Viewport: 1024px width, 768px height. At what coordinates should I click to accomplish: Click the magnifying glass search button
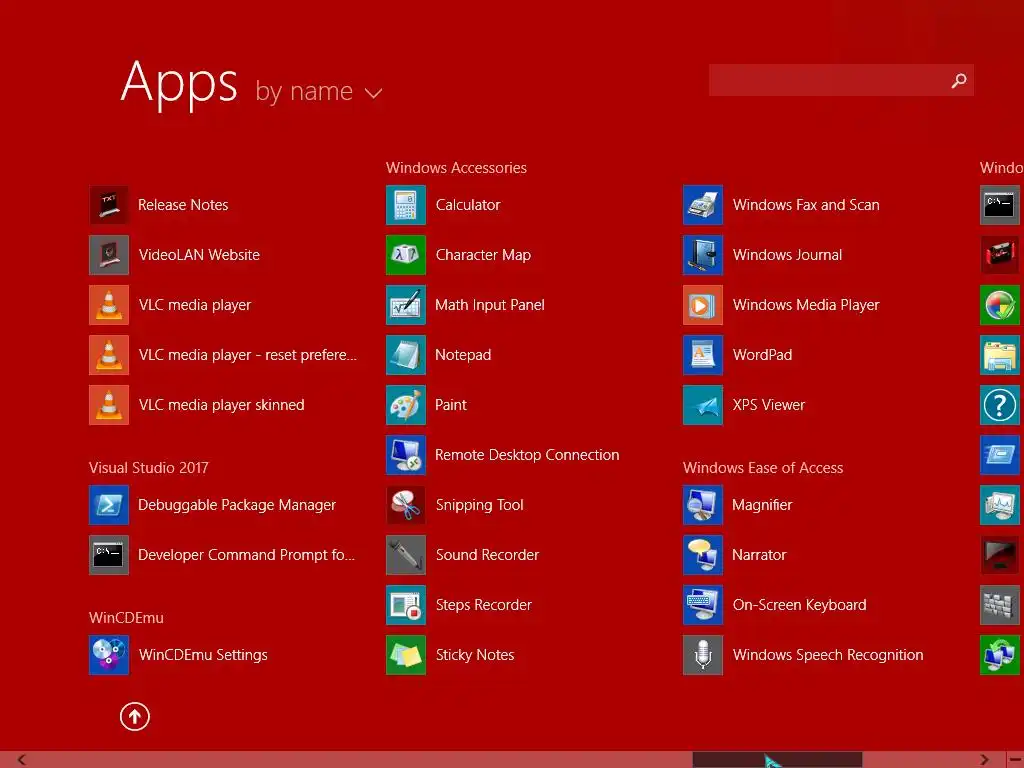(959, 80)
